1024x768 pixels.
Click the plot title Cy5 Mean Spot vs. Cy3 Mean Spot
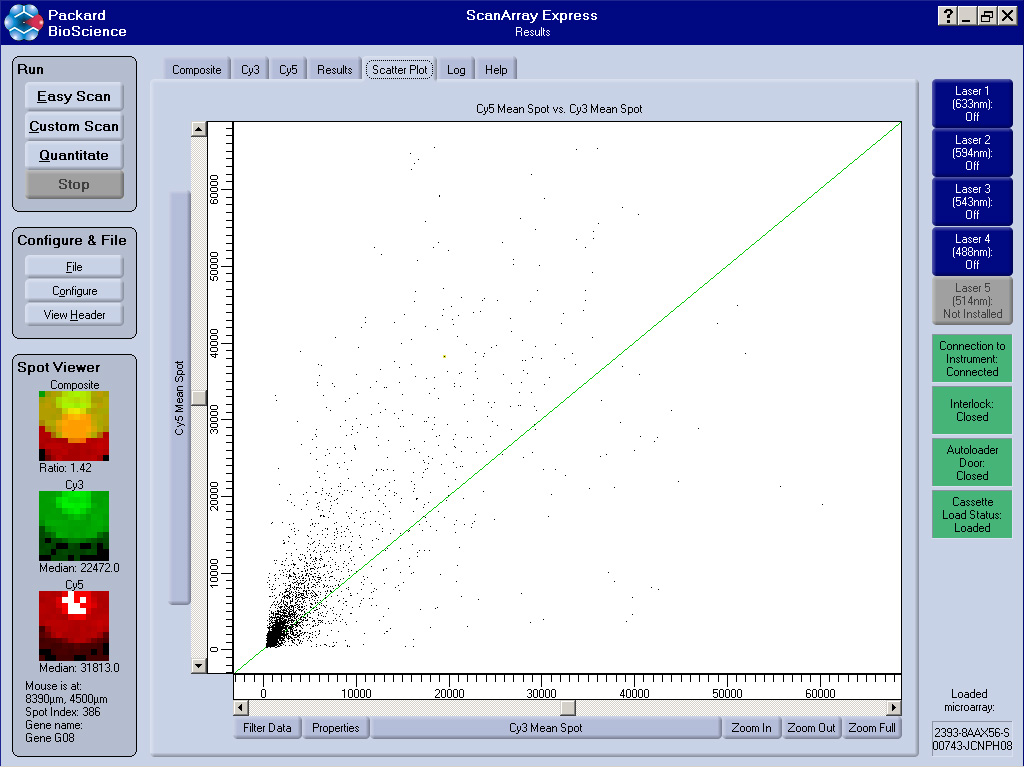point(559,109)
